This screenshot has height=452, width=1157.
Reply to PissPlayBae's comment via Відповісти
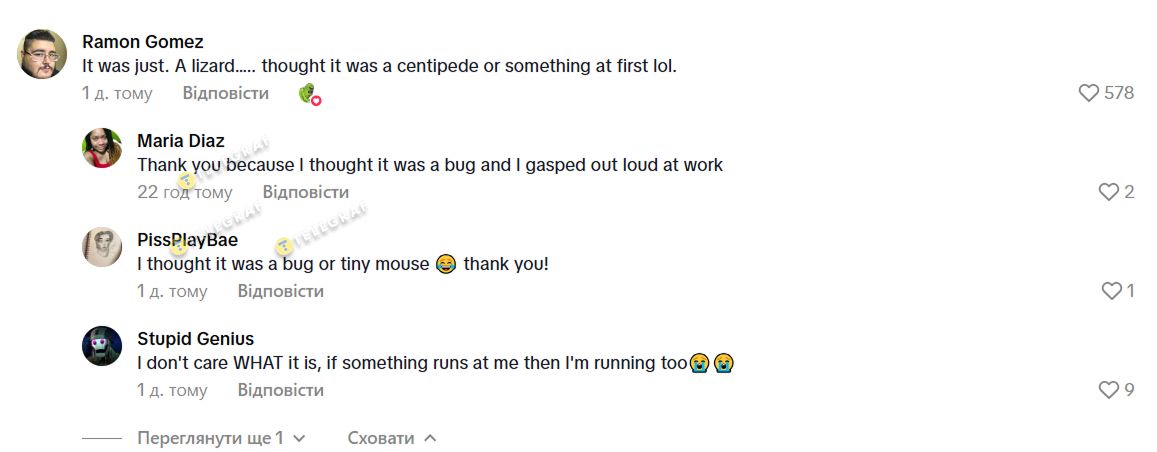point(281,291)
